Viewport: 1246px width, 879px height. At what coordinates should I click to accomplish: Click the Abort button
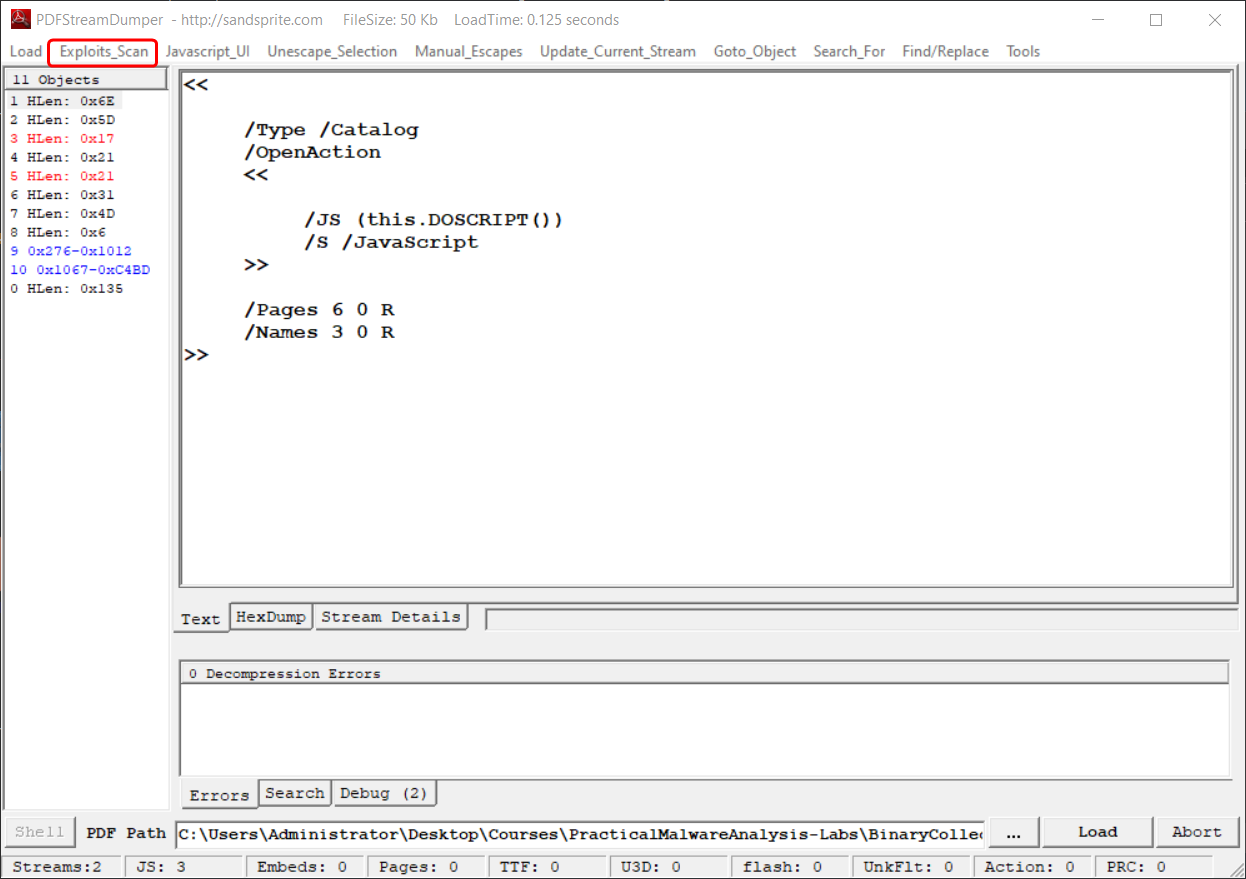[1196, 832]
